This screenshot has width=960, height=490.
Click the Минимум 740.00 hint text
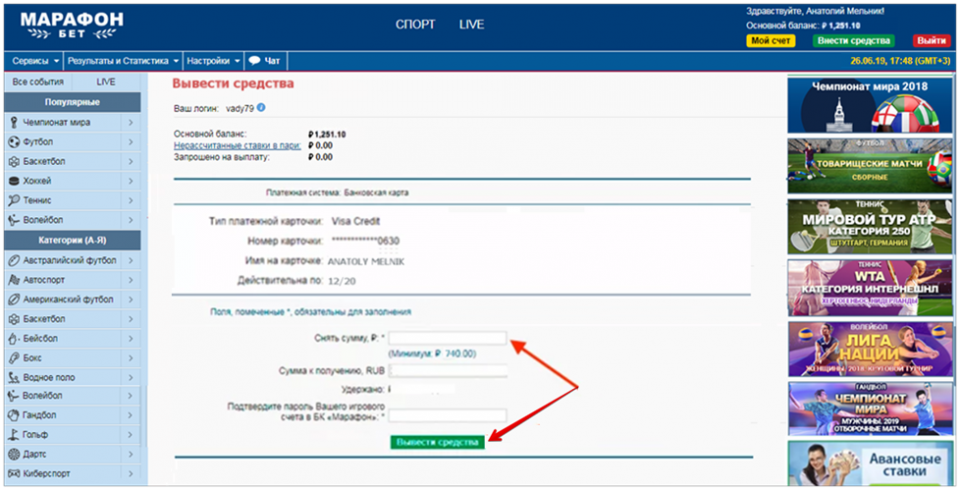coord(432,353)
